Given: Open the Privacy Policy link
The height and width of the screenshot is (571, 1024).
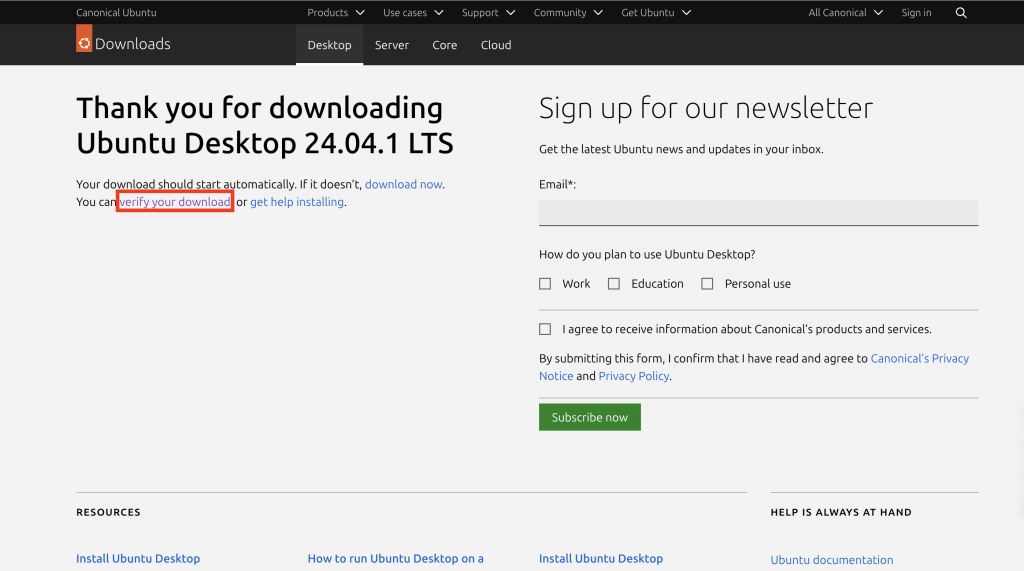Looking at the screenshot, I should [x=633, y=376].
